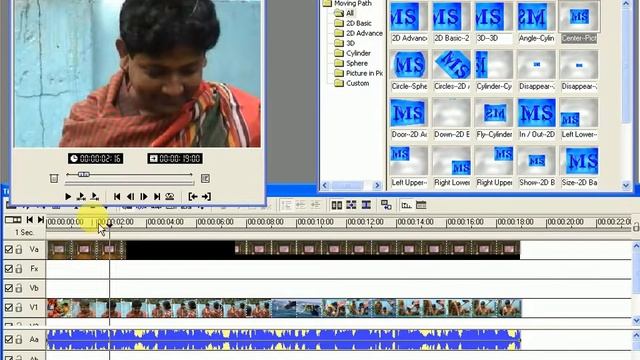Select the In / Out-2D moving path effect

click(536, 119)
